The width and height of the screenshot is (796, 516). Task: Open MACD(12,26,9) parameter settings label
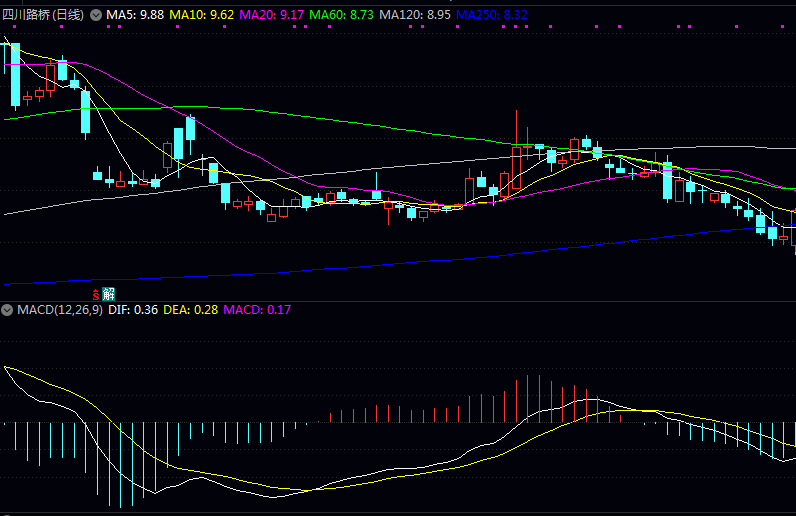pos(59,310)
